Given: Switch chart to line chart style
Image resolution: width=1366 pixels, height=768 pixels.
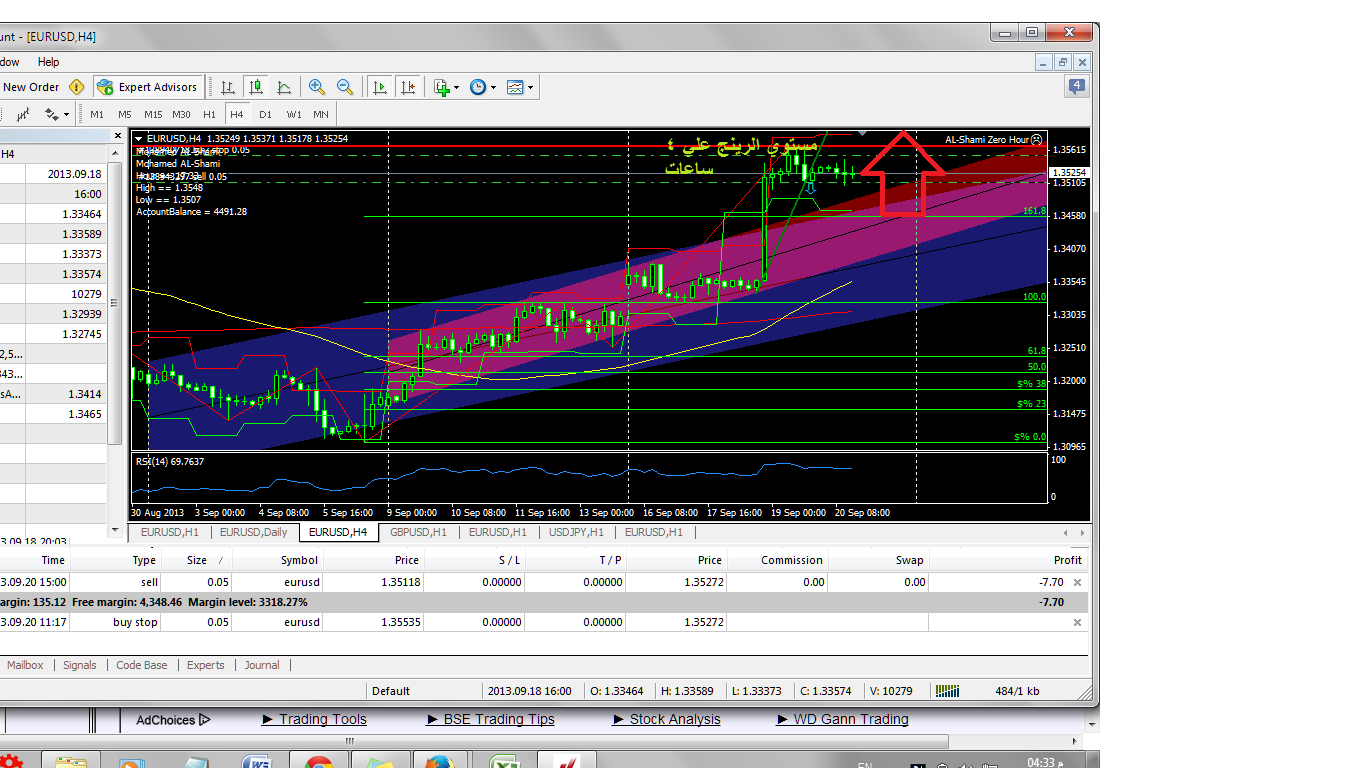Looking at the screenshot, I should 284,87.
